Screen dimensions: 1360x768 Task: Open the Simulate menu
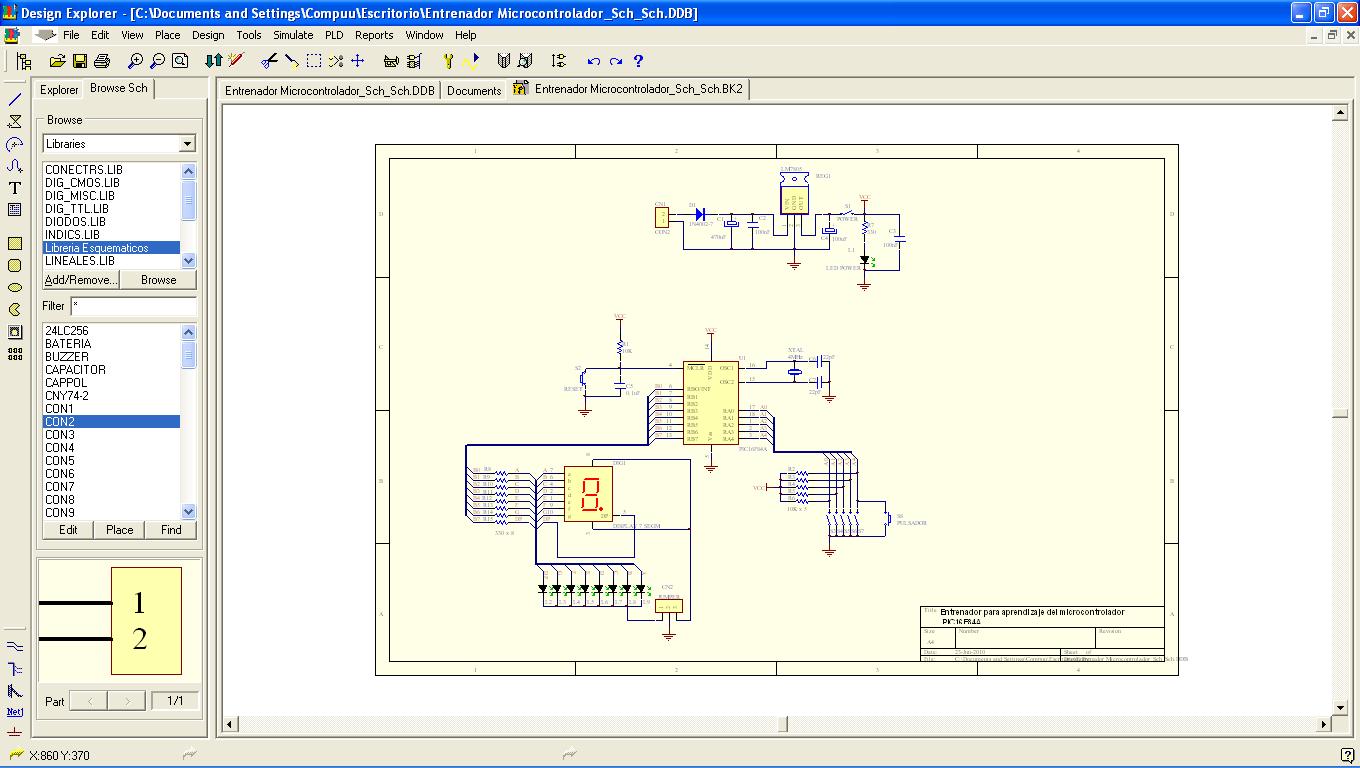[292, 35]
